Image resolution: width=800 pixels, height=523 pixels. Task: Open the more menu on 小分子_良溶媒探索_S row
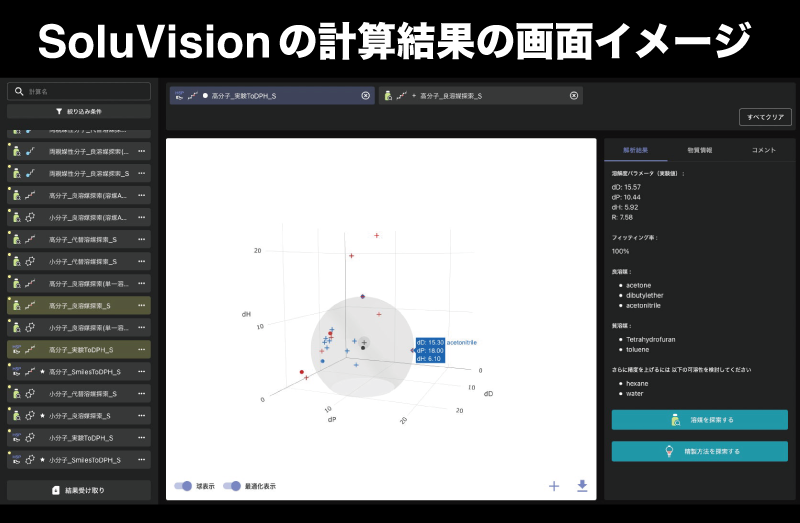pos(141,415)
